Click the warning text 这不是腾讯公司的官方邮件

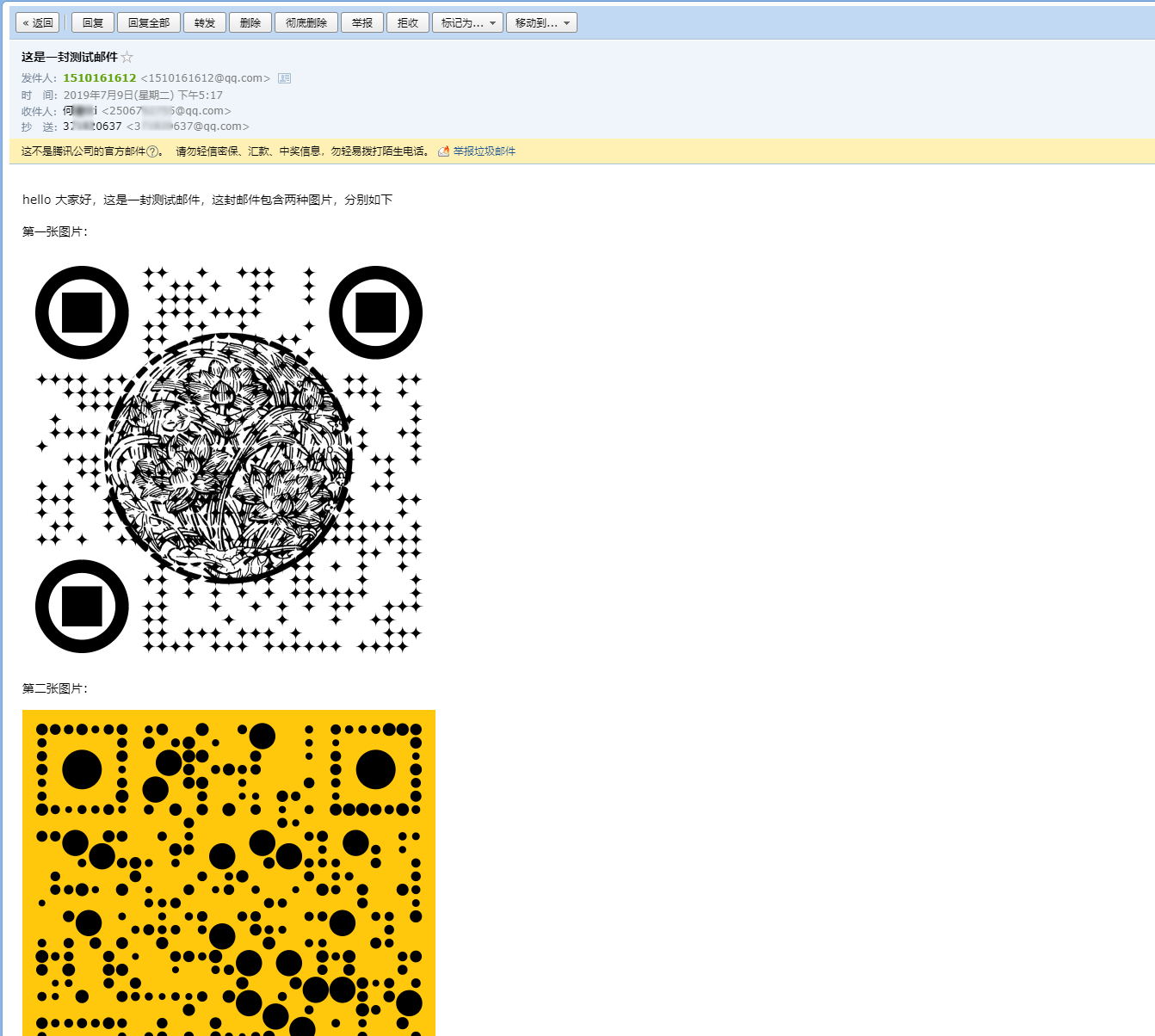click(83, 151)
